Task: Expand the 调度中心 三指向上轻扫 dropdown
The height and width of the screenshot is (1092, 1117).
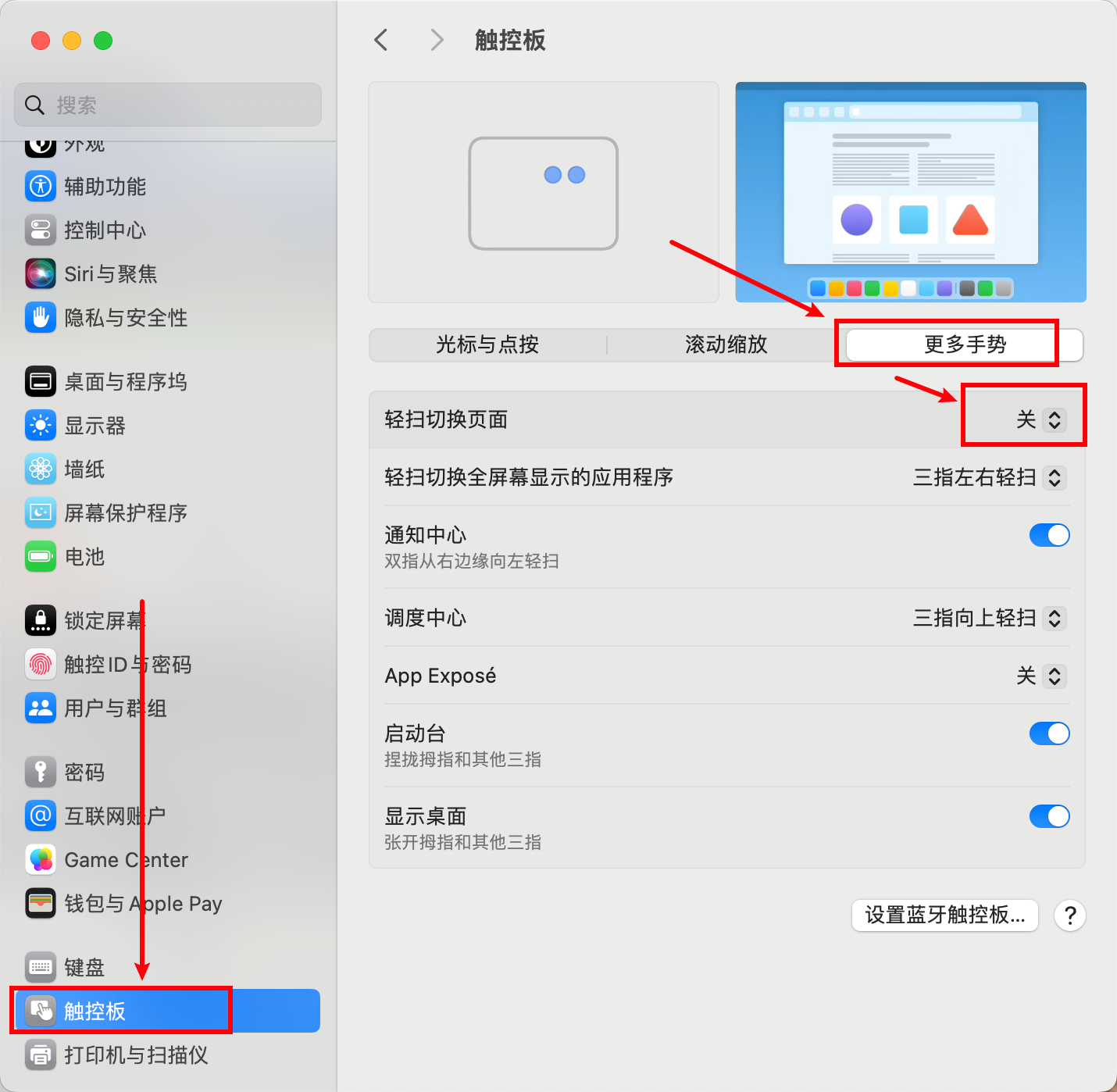Action: click(x=989, y=618)
